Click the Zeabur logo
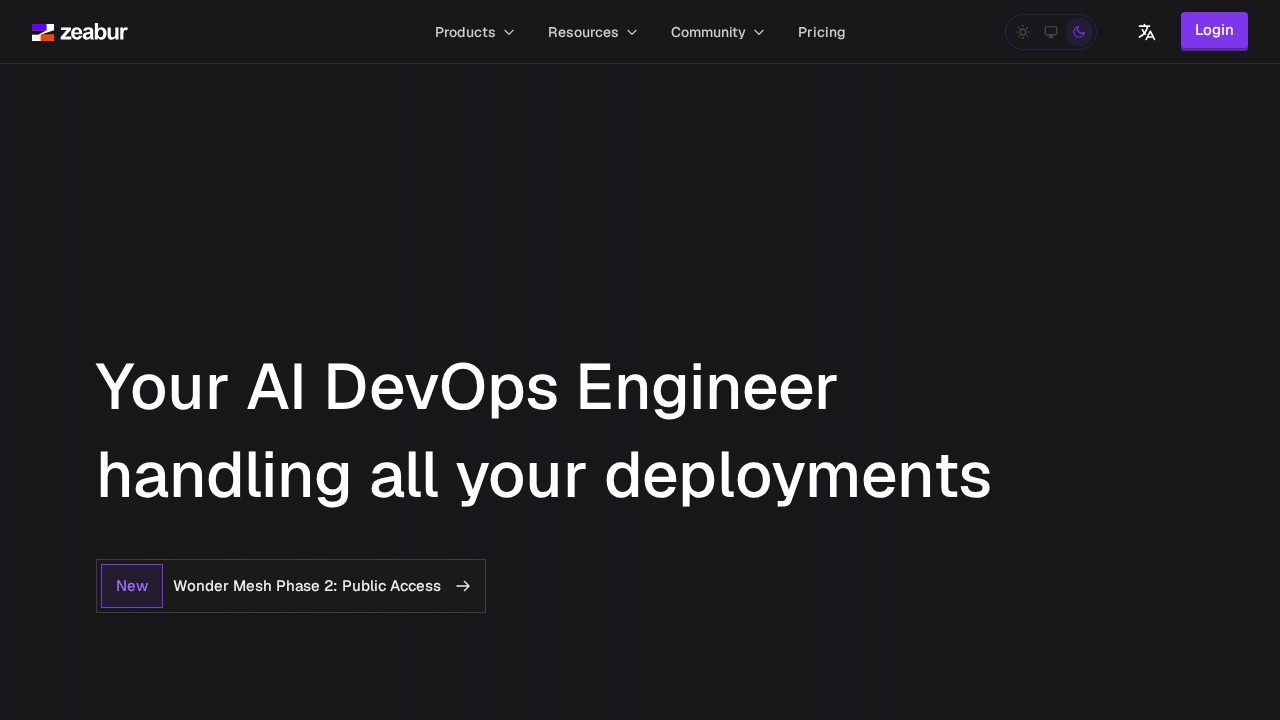 pos(80,32)
